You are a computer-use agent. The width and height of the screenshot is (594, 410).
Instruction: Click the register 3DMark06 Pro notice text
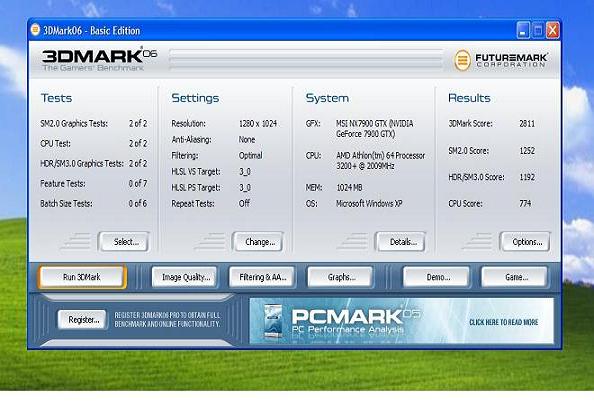[167, 320]
